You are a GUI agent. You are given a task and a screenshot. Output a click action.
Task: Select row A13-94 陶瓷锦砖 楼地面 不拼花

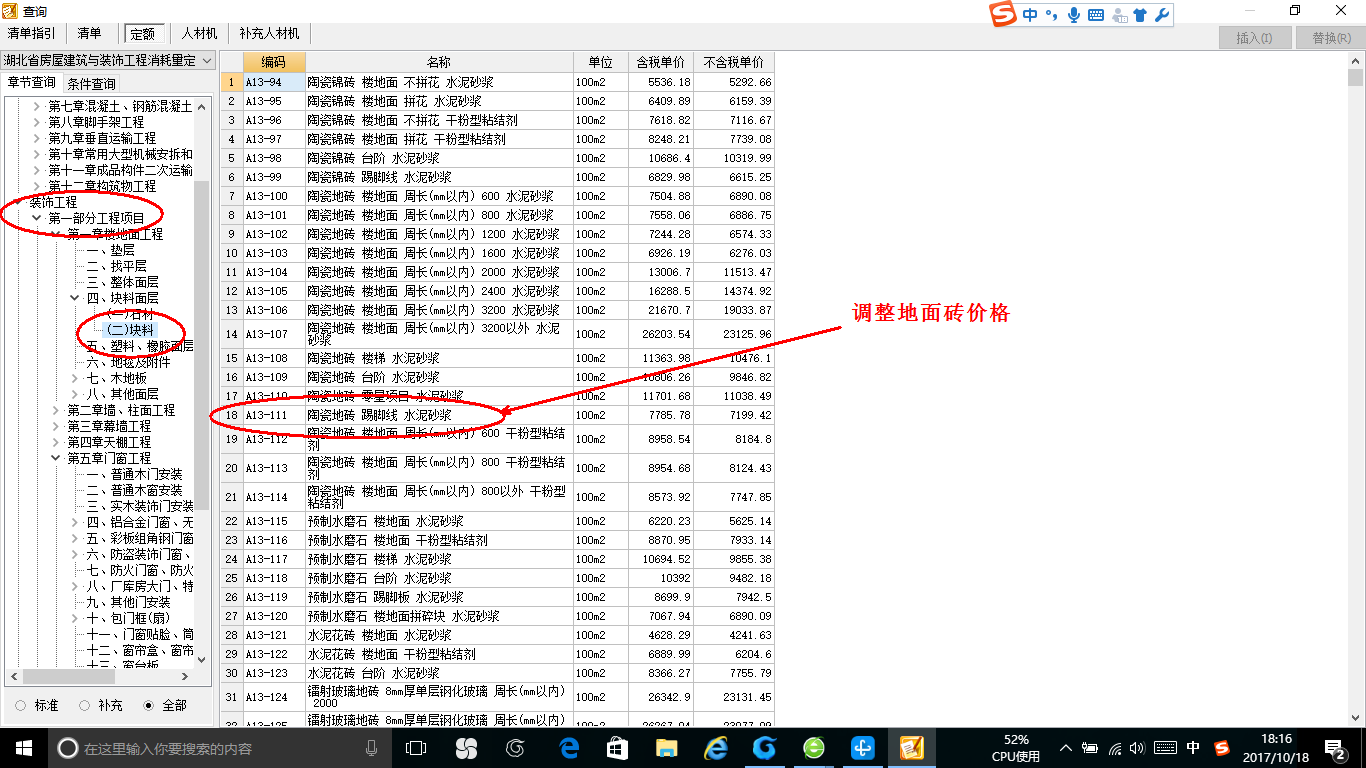pos(497,82)
